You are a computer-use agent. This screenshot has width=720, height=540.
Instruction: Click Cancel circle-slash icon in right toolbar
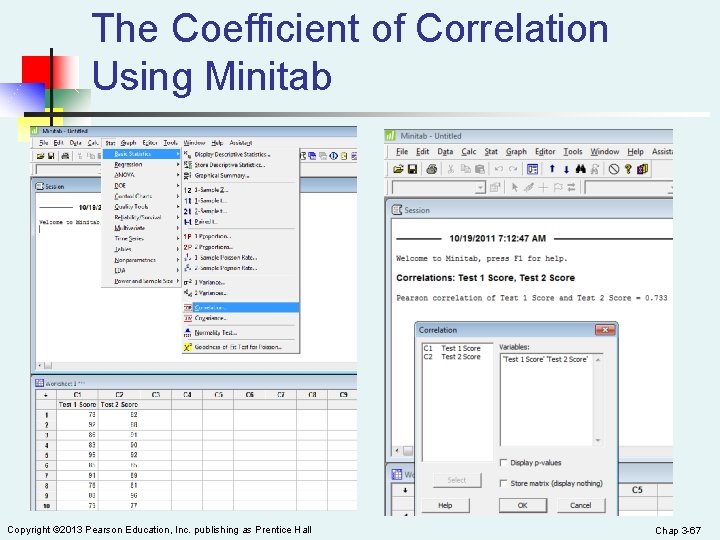(613, 169)
